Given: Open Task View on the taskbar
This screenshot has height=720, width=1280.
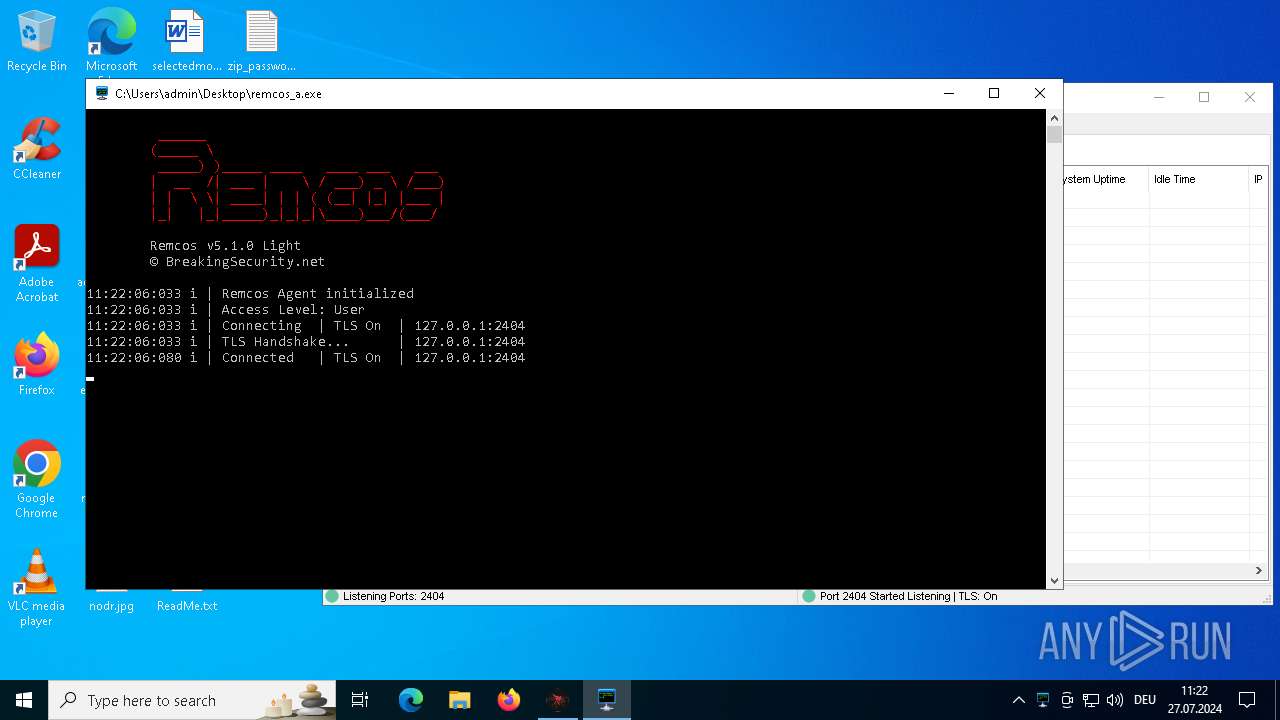Looking at the screenshot, I should (x=360, y=700).
